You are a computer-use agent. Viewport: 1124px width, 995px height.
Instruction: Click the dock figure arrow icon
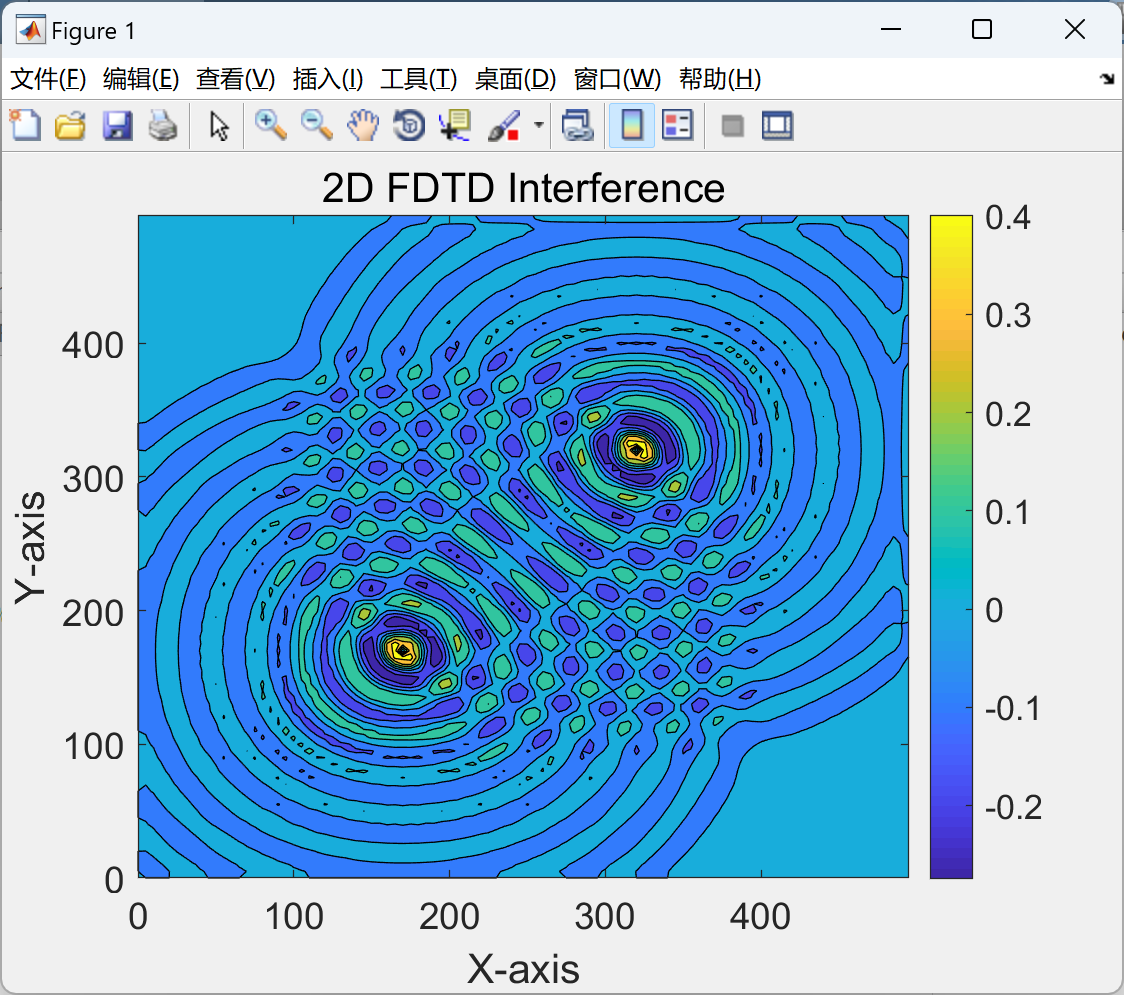tap(1108, 79)
